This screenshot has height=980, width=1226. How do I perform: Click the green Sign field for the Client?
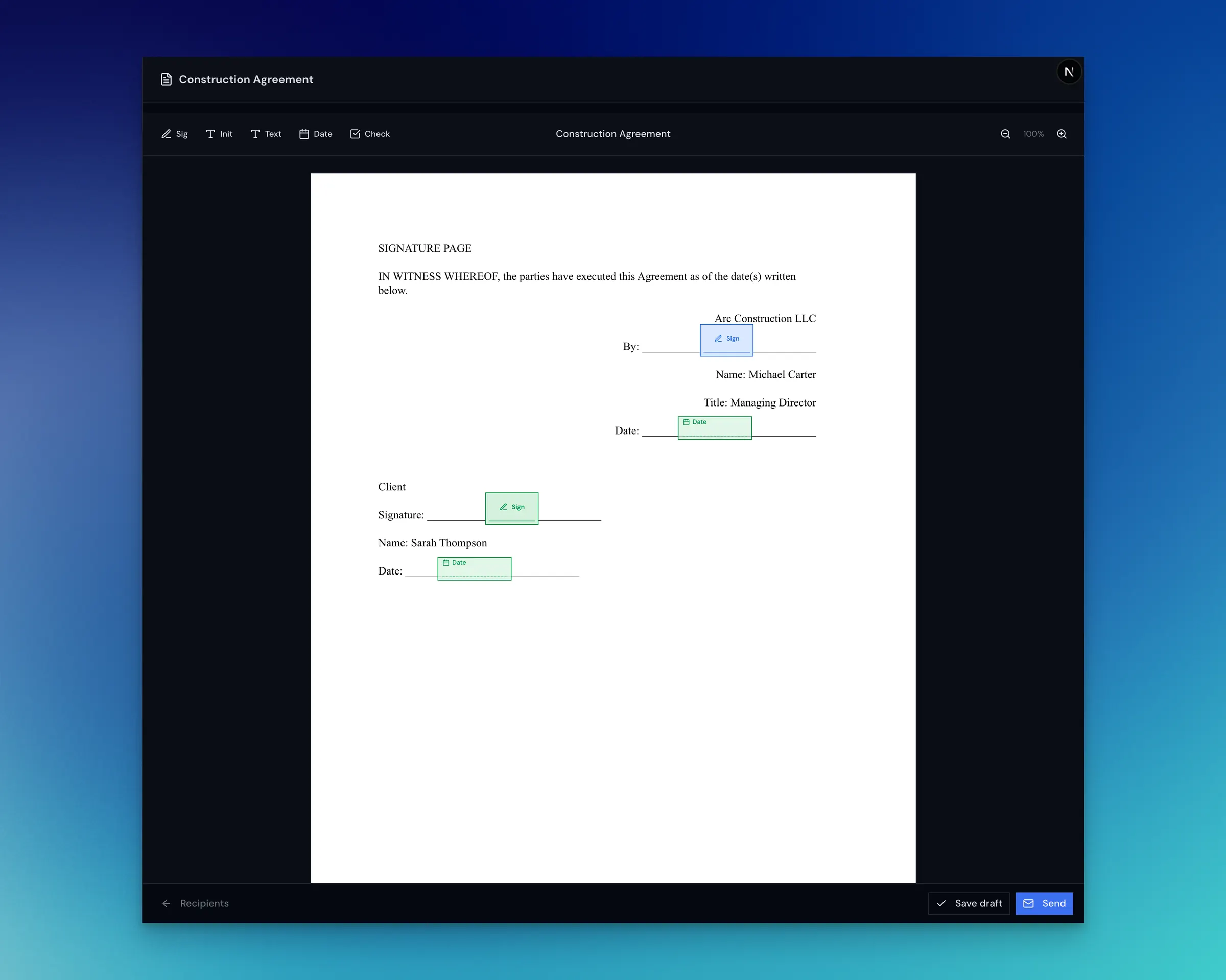pyautogui.click(x=511, y=508)
